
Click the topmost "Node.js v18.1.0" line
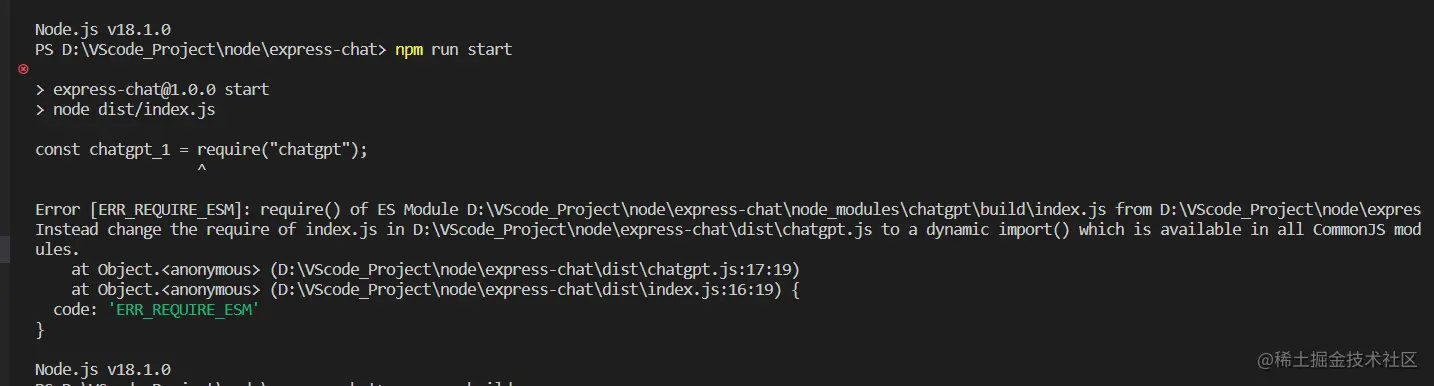click(x=103, y=30)
